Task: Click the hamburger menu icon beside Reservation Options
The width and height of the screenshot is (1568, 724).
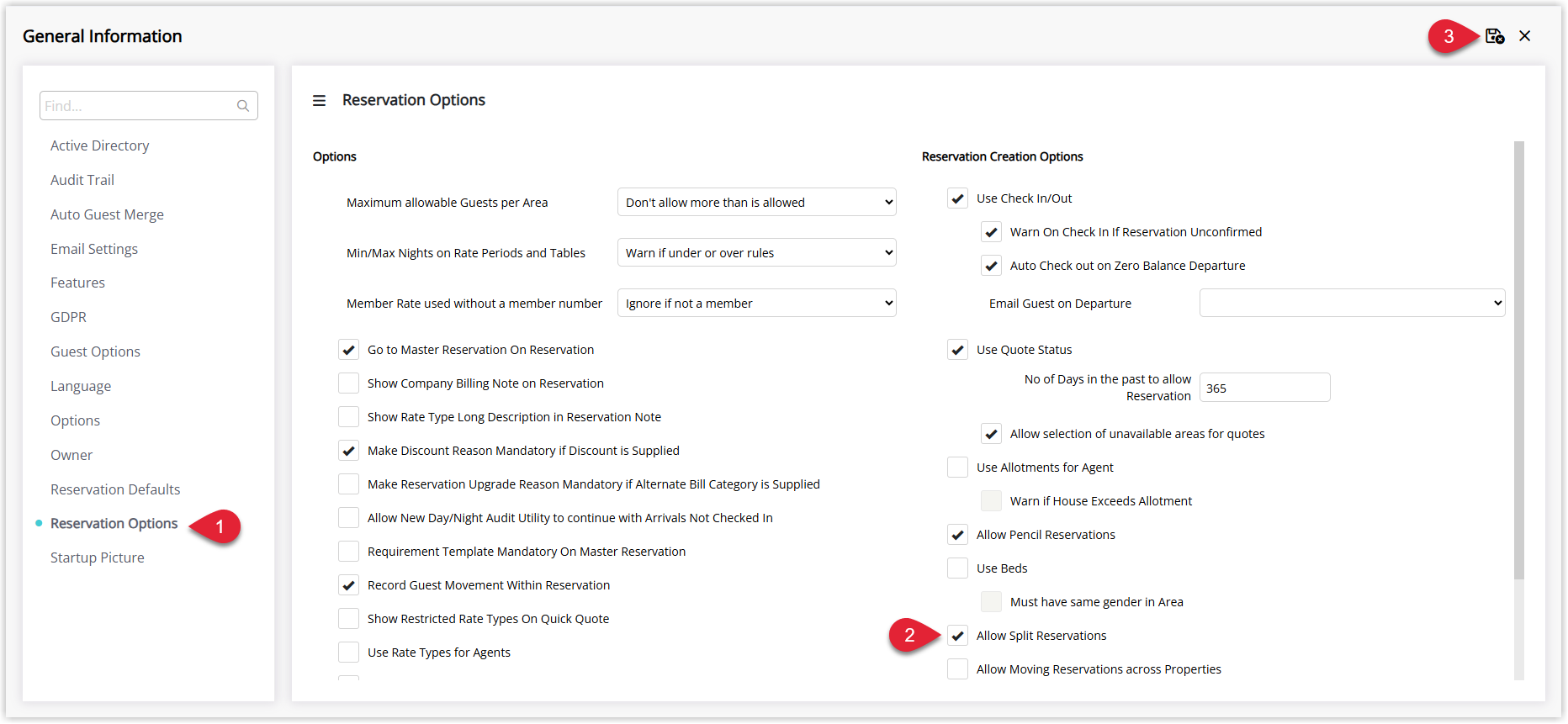Action: [320, 101]
